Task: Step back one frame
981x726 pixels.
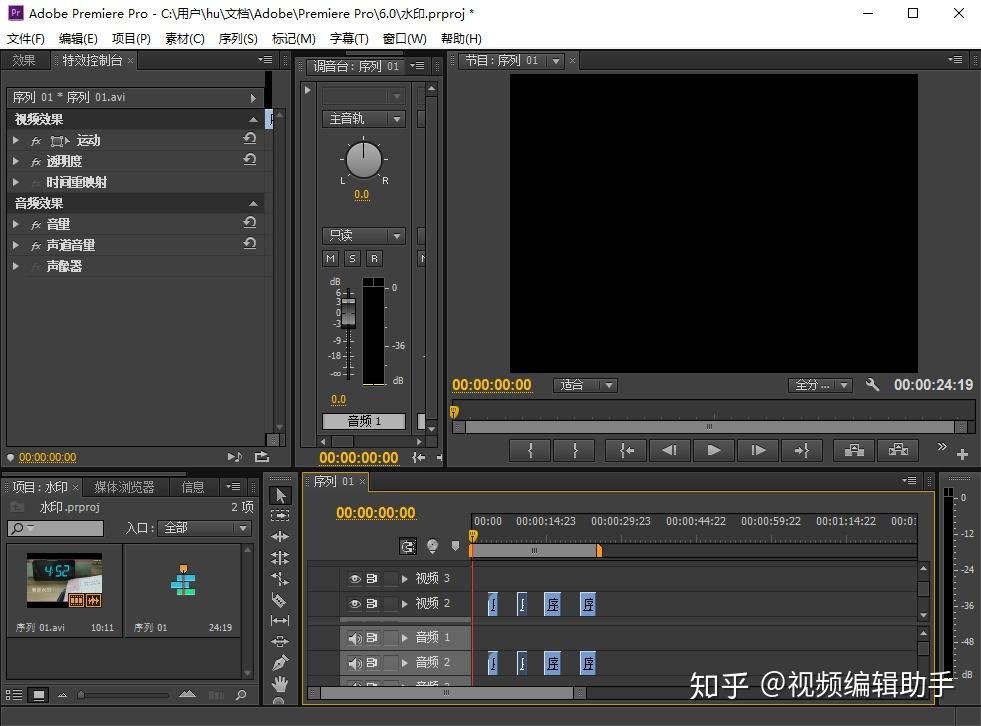Action: click(x=669, y=450)
